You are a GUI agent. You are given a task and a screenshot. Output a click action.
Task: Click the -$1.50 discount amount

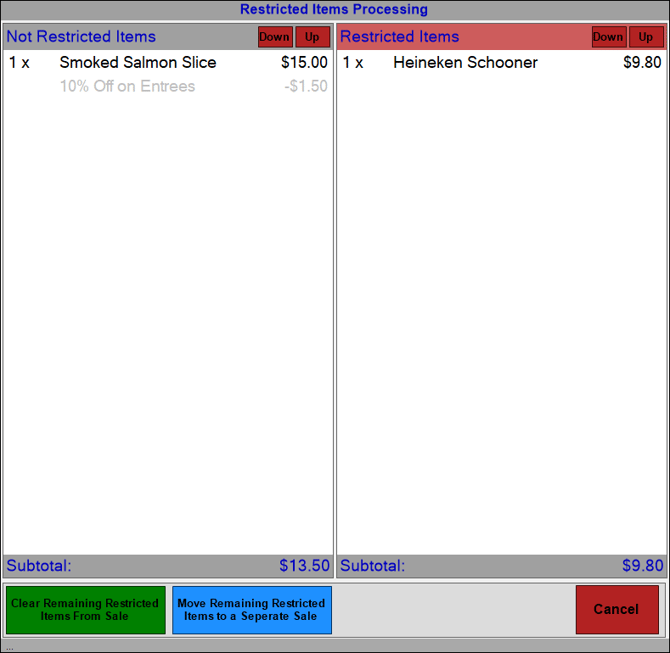306,86
